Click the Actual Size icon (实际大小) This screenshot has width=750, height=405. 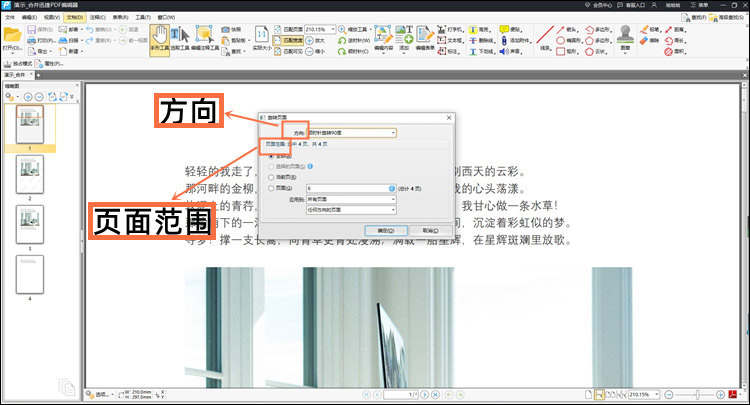tap(262, 35)
